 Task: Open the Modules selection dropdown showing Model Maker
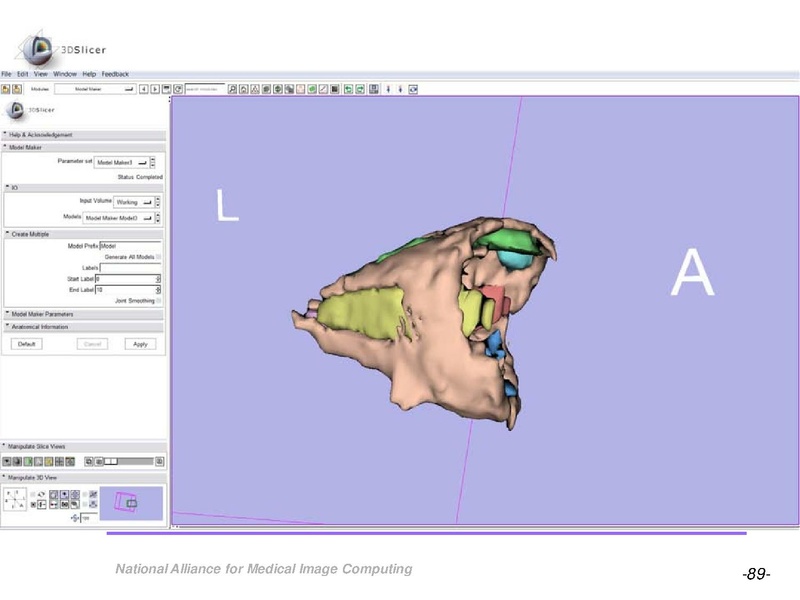pyautogui.click(x=95, y=89)
